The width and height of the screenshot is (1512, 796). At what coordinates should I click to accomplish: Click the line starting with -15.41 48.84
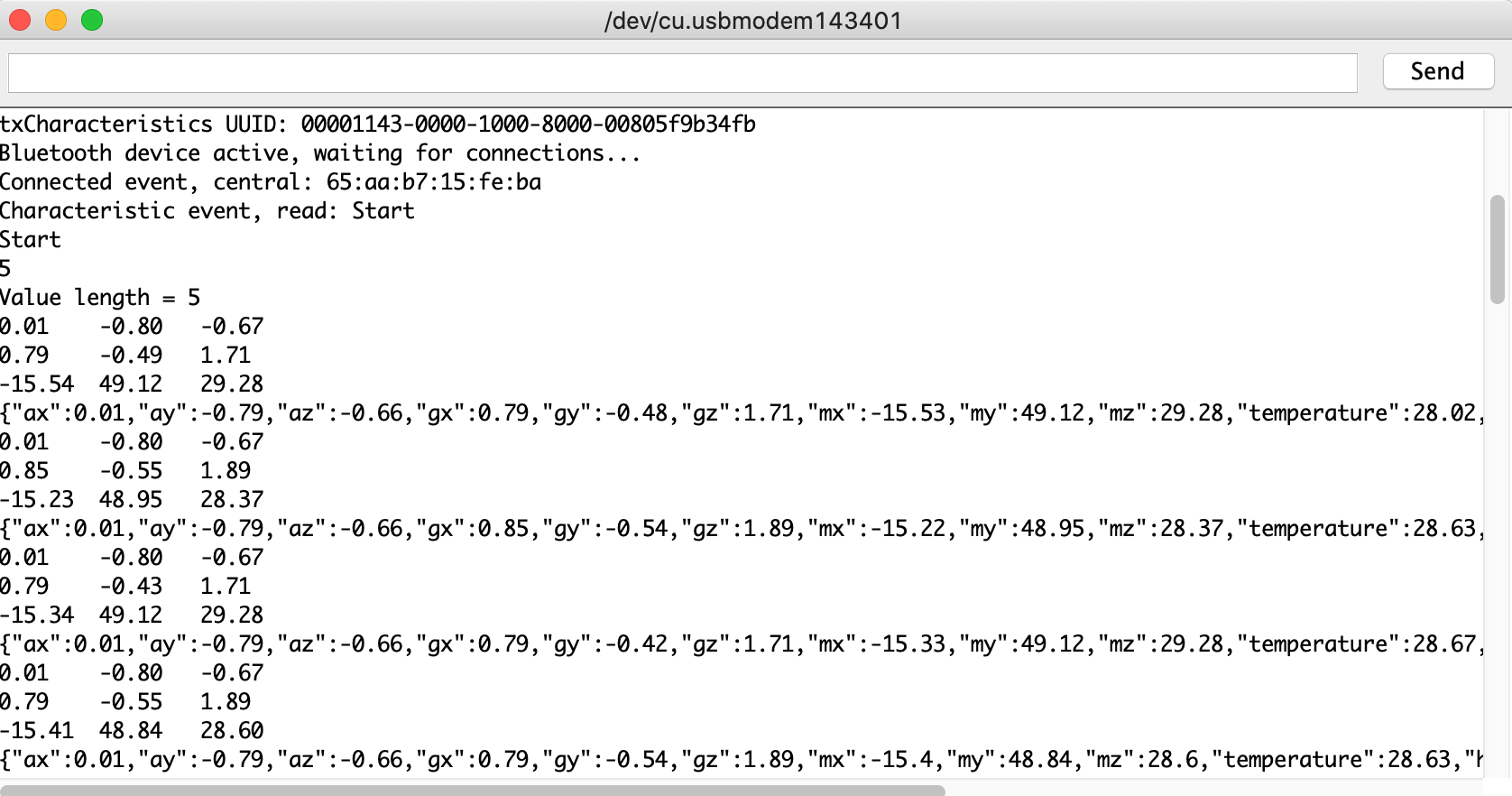click(x=132, y=731)
